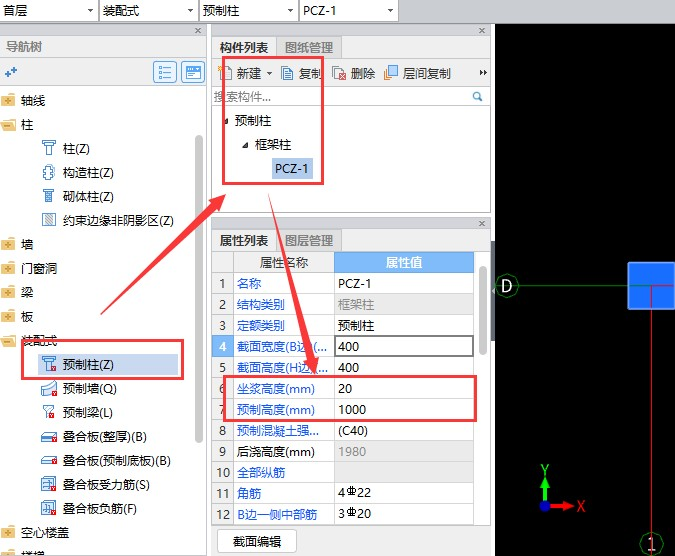This screenshot has height=556, width=675.
Task: Expand the 空心楼盖 folder
Action: (x=7, y=533)
